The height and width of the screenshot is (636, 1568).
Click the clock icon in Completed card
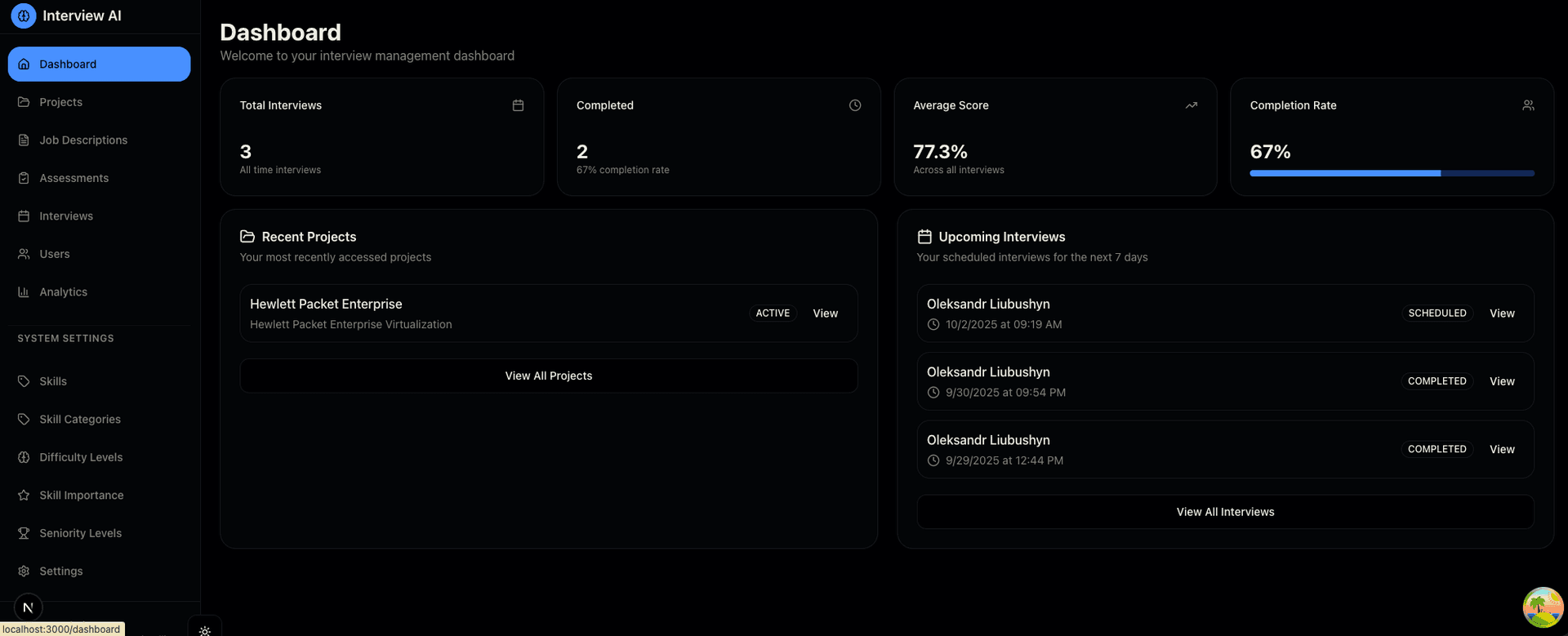coord(855,105)
